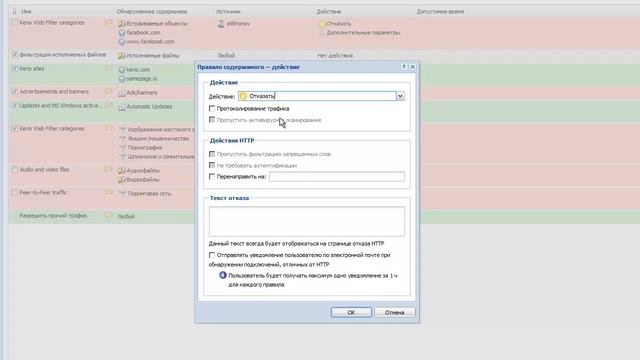Toggle Пропустить фильтрацию запрещенных слов checkbox
The height and width of the screenshot is (360, 640).
(212, 154)
